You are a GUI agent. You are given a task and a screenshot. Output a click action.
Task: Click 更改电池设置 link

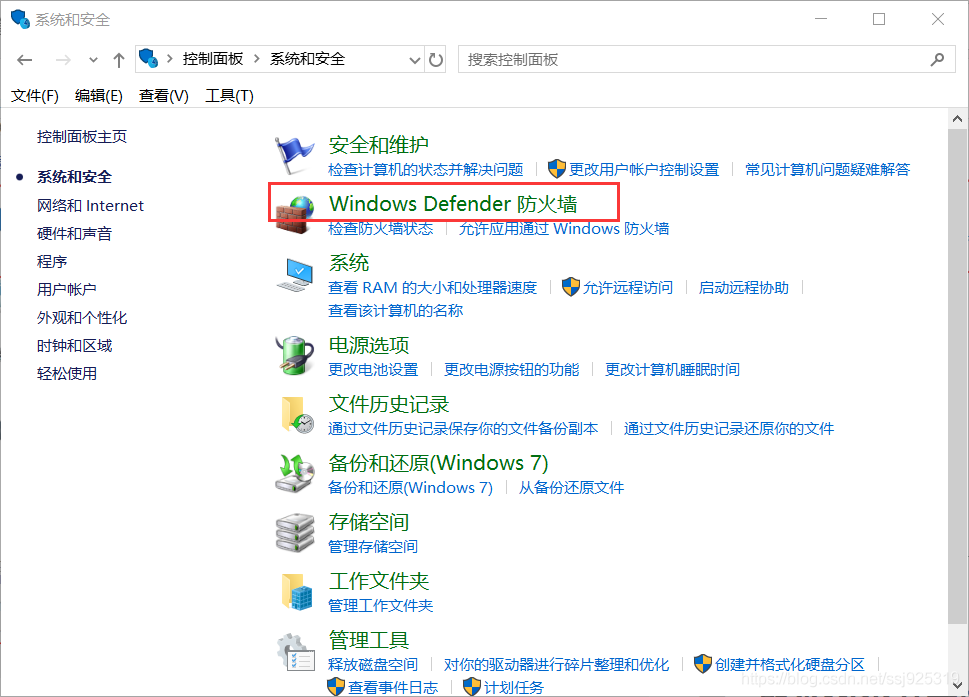pos(373,370)
